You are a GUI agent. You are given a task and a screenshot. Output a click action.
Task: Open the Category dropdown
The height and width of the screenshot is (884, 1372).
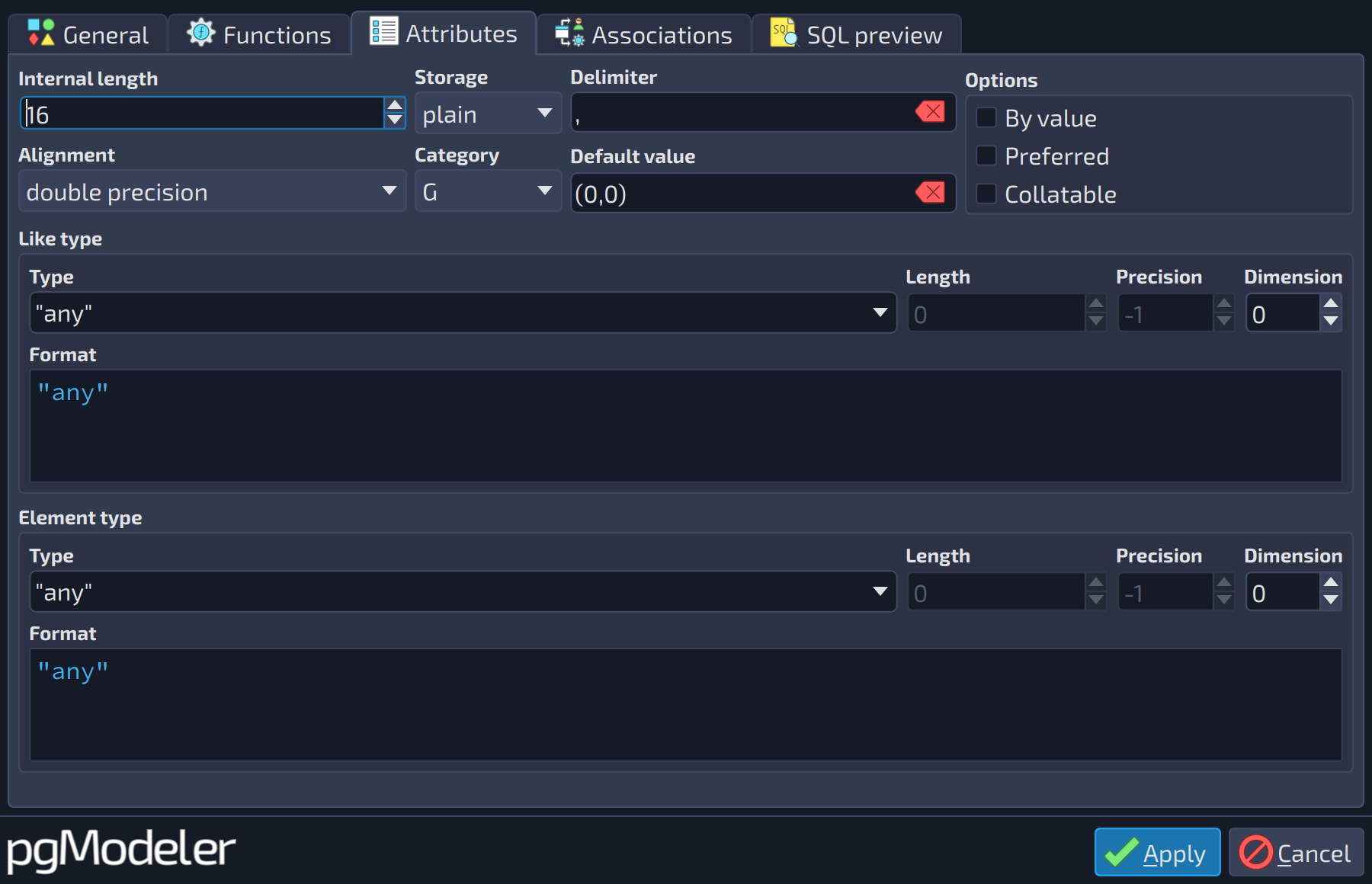pyautogui.click(x=488, y=191)
